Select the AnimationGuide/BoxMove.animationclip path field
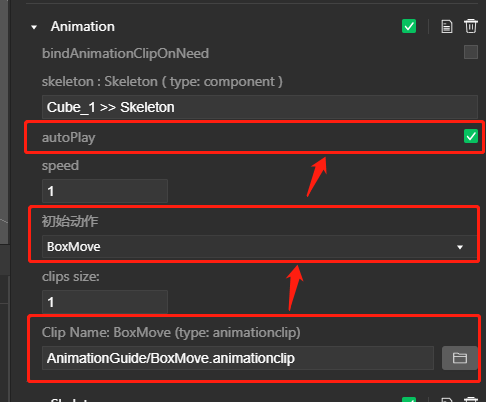This screenshot has height=402, width=486. 238,358
